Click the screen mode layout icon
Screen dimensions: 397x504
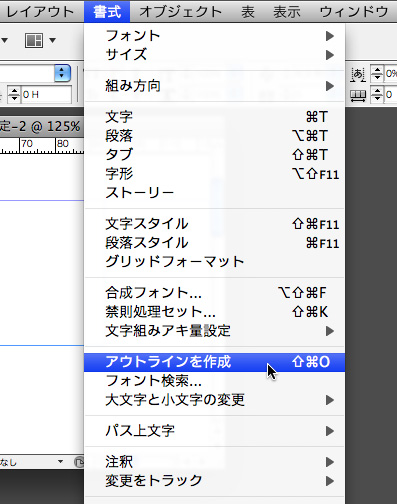coord(34,41)
